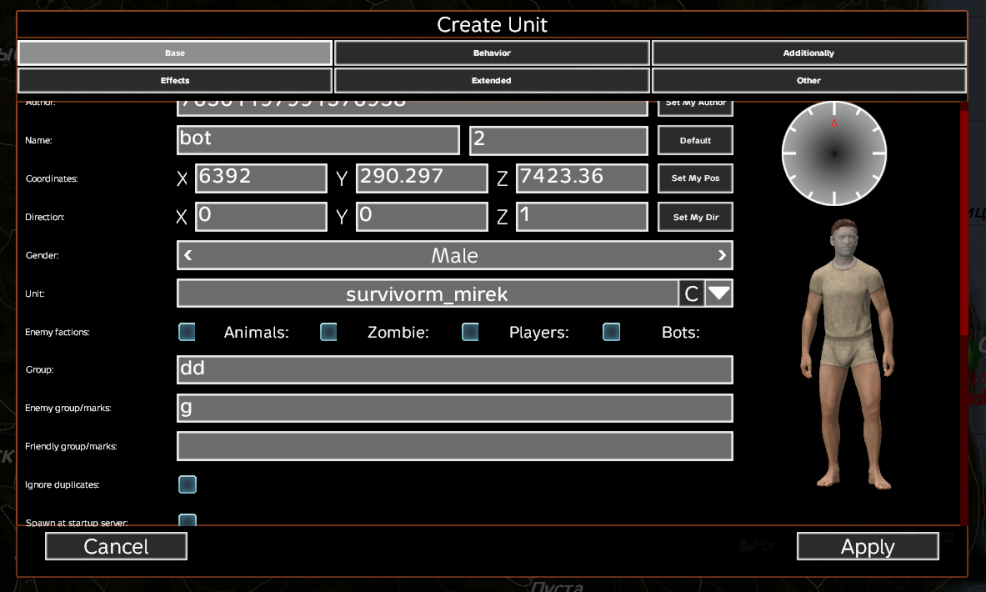
Task: Select previous gender with left arrow
Action: (188, 255)
